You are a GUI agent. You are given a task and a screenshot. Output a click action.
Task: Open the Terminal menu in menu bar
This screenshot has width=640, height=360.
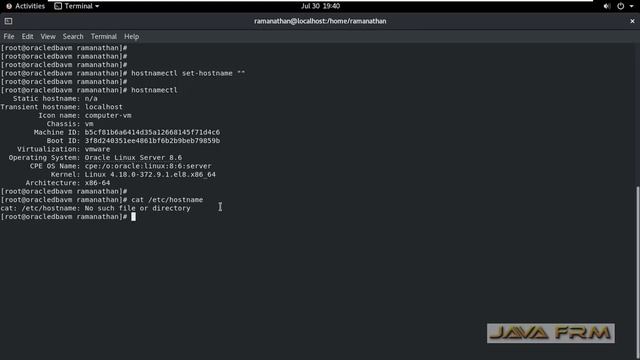(104, 36)
